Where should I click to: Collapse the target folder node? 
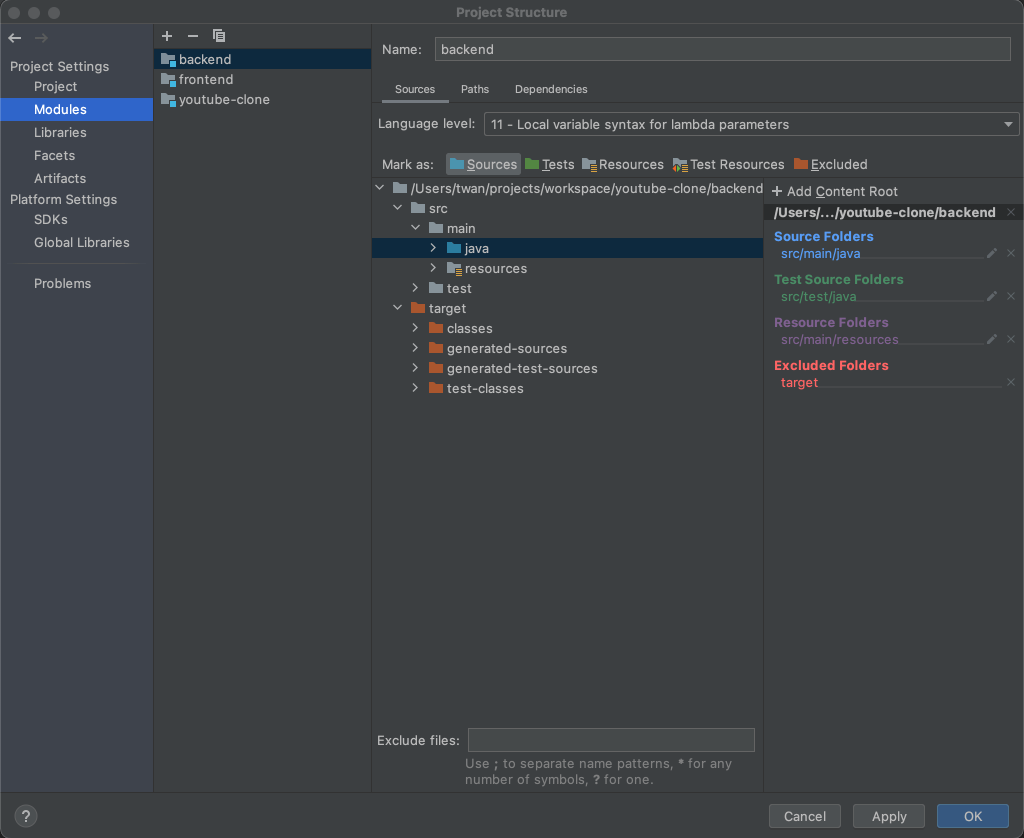[398, 308]
